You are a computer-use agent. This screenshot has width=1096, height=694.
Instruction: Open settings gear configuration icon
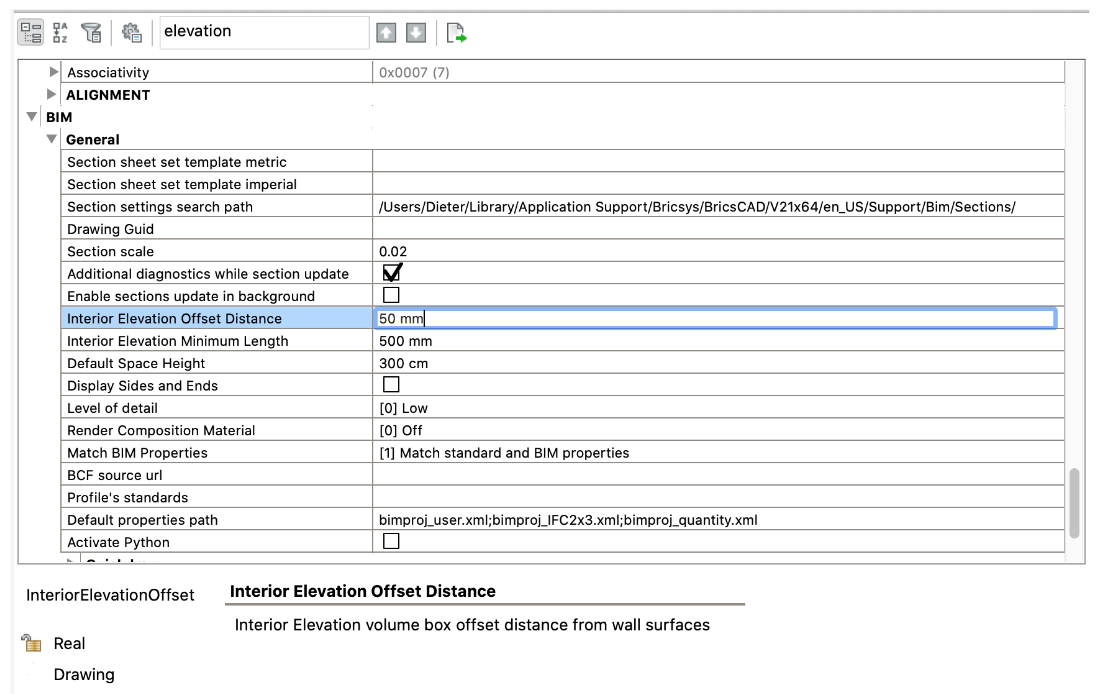coord(131,32)
